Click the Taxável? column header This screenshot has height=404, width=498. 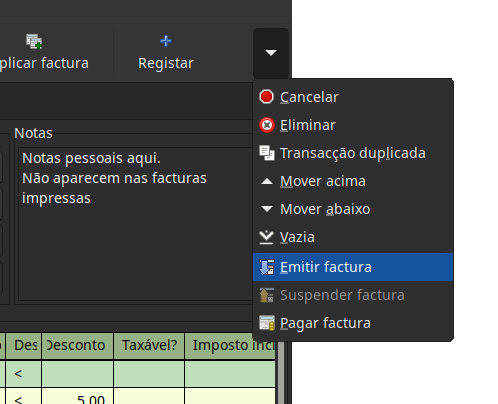point(149,346)
